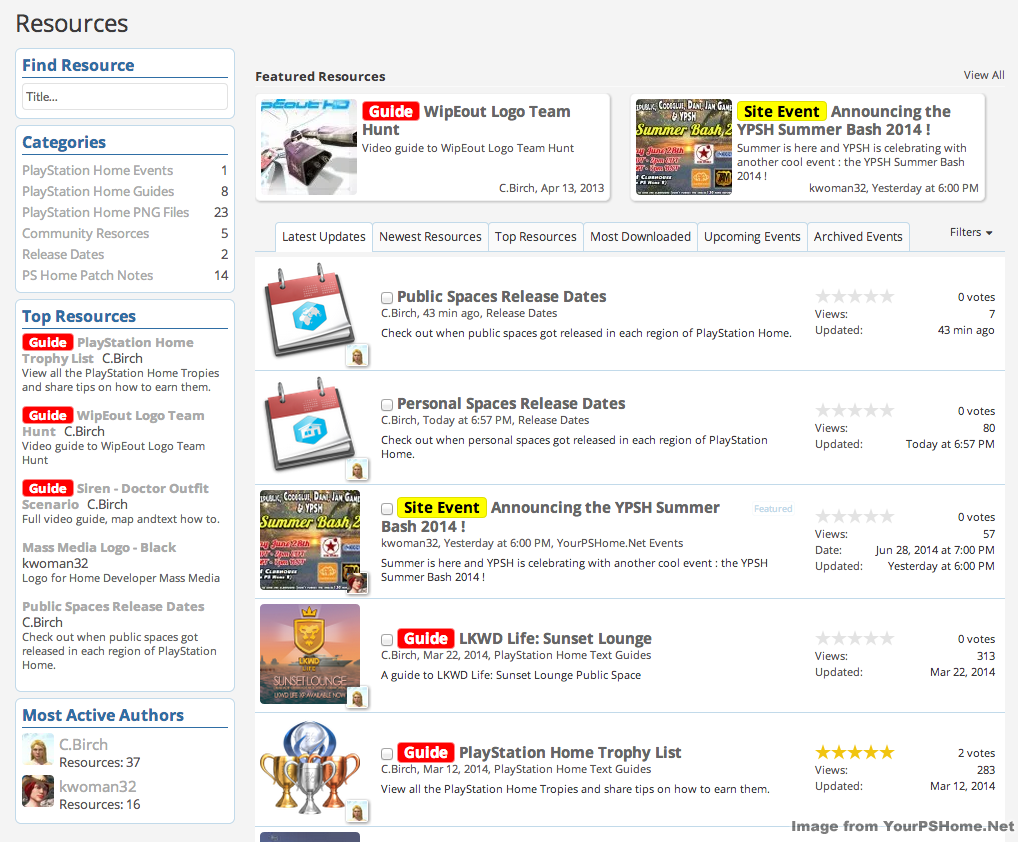Tick the LKWD Life: Sunset Lounge checkbox
Viewport: 1018px width, 842px height.
(387, 640)
